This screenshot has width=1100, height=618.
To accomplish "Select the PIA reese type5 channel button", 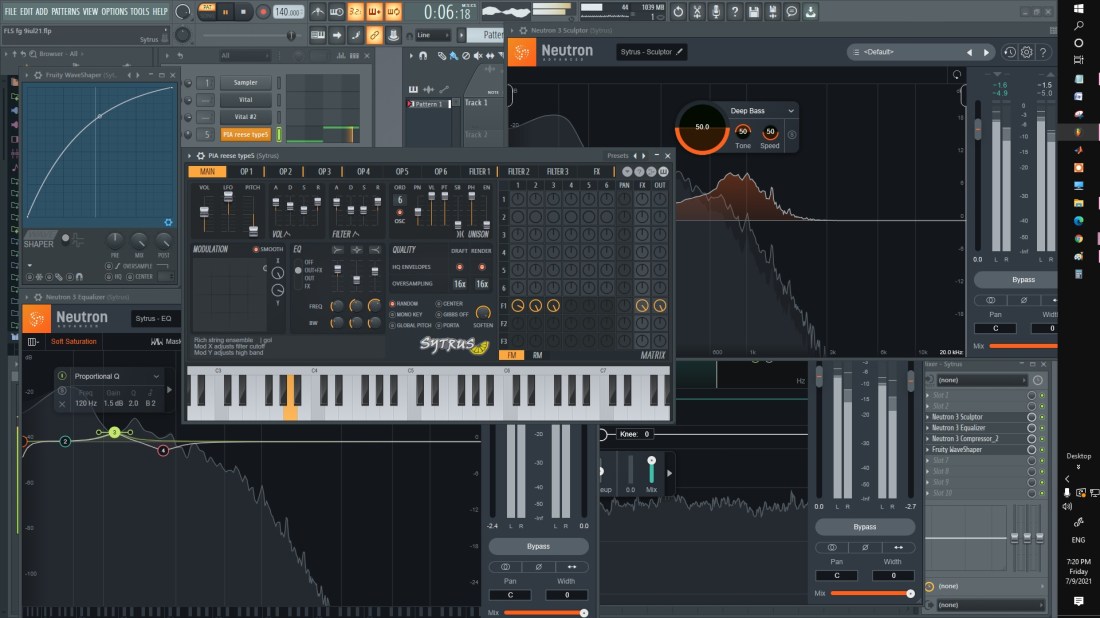I will 246,134.
